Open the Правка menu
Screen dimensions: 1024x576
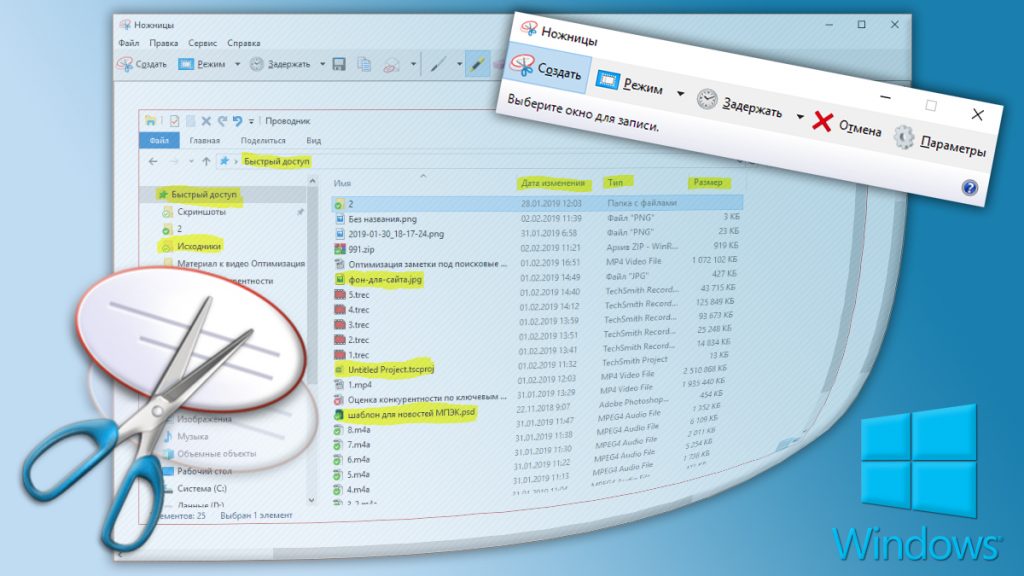(x=163, y=43)
